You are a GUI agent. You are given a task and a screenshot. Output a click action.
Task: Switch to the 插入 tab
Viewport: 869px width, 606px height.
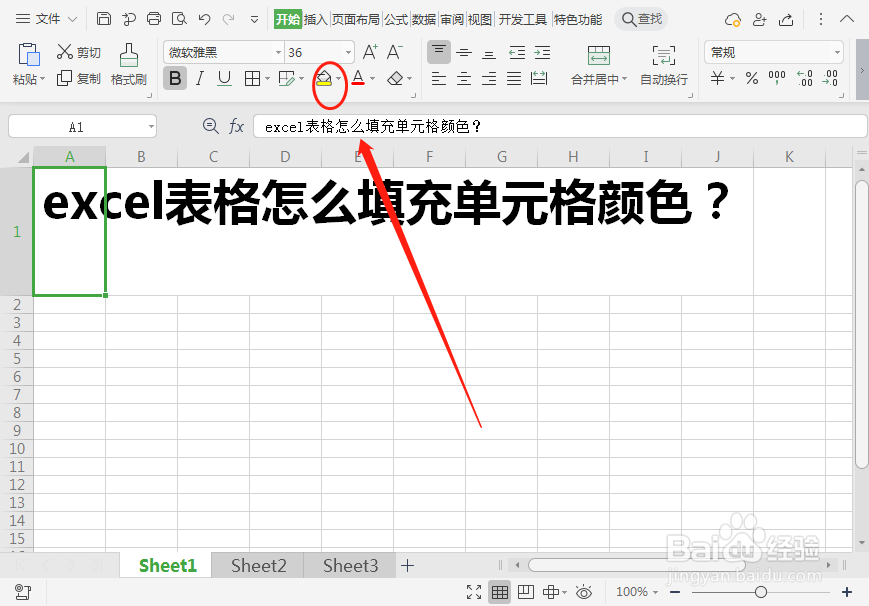coord(316,19)
